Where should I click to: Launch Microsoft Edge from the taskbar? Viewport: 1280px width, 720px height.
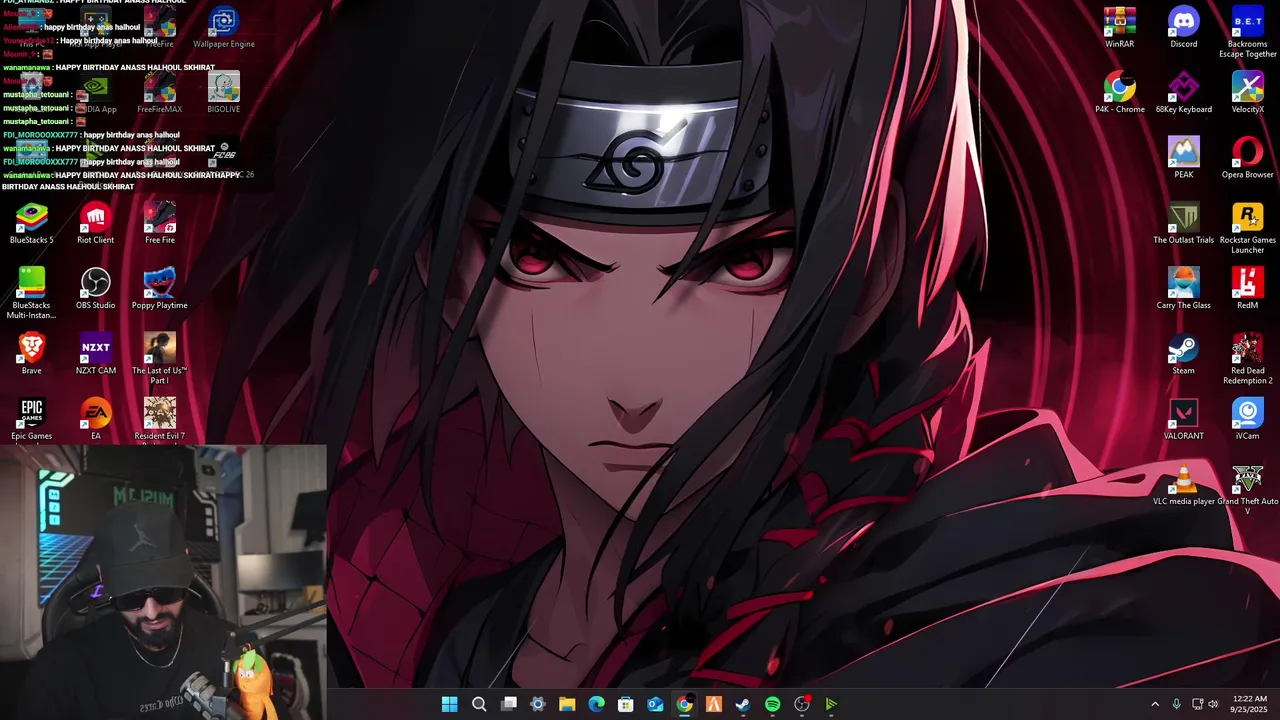click(x=596, y=704)
